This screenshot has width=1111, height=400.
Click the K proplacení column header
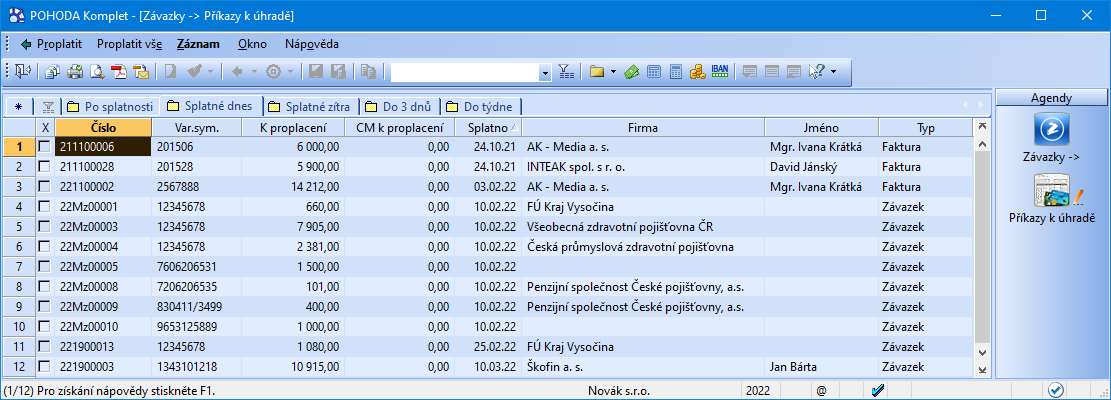[293, 127]
